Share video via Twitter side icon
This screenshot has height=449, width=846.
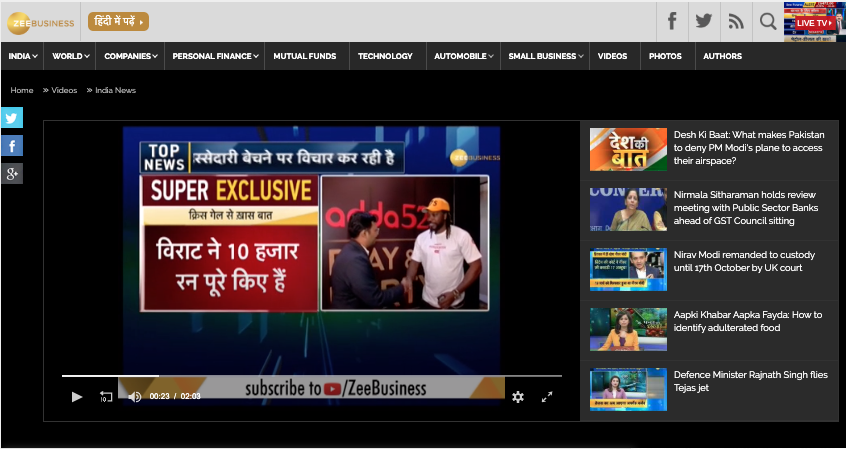click(x=12, y=118)
